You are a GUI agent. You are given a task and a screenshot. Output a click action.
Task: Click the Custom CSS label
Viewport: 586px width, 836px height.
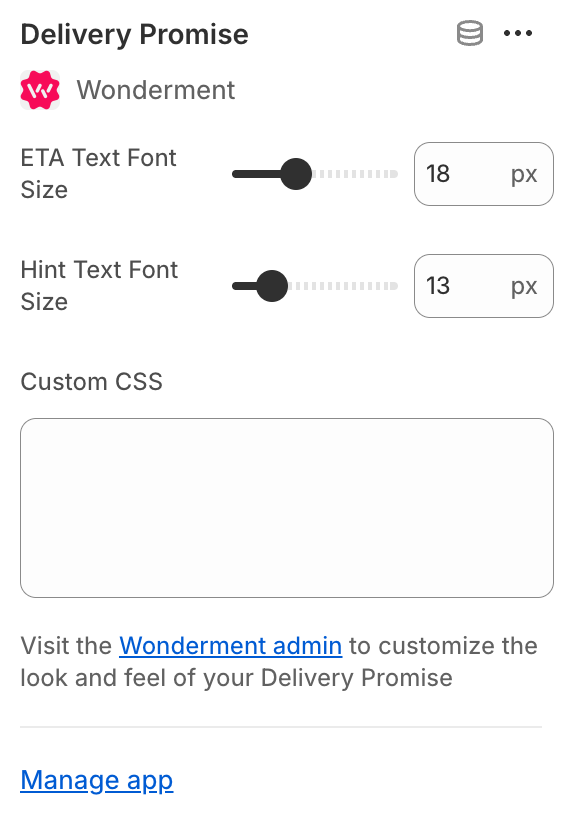coord(91,382)
